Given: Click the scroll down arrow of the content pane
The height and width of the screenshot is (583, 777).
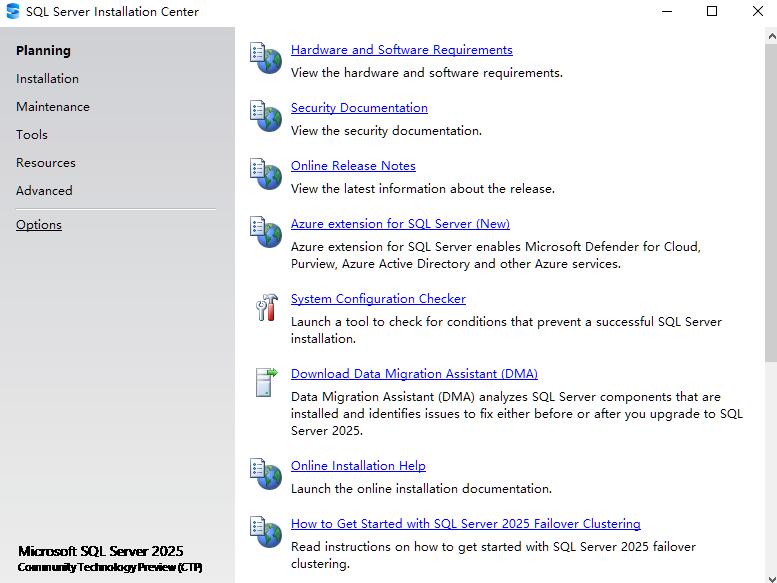Looking at the screenshot, I should (x=771, y=578).
